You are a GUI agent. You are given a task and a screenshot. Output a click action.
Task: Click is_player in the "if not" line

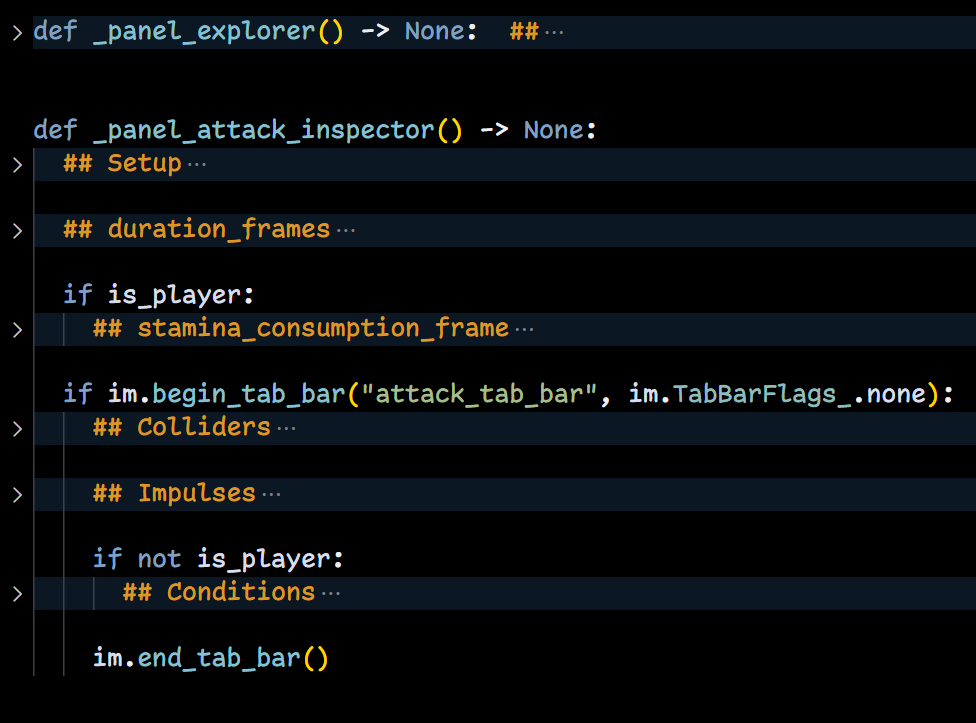coord(270,560)
